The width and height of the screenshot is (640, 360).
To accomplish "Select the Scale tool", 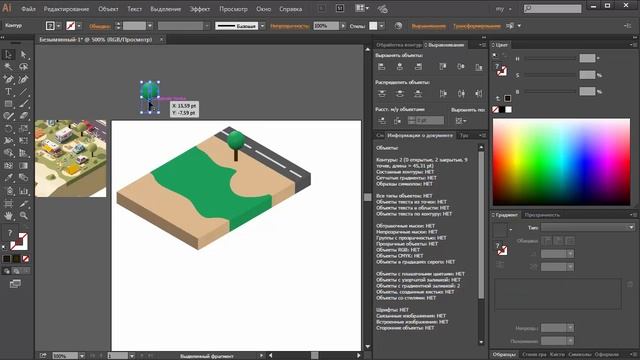I will [23, 129].
